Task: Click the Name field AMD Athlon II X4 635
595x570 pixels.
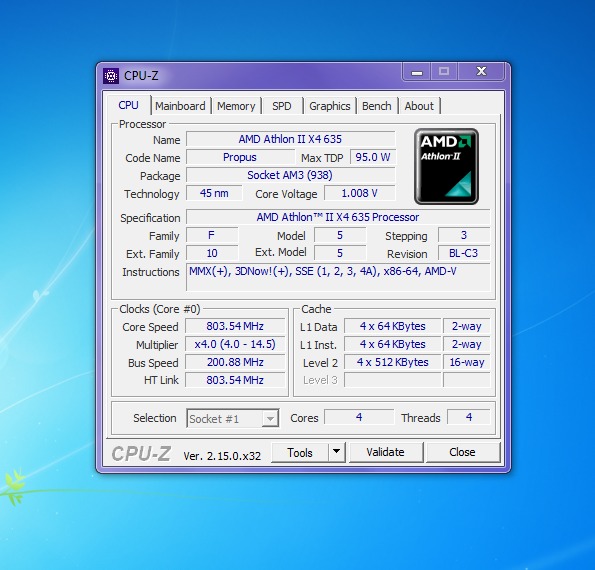Action: (291, 139)
